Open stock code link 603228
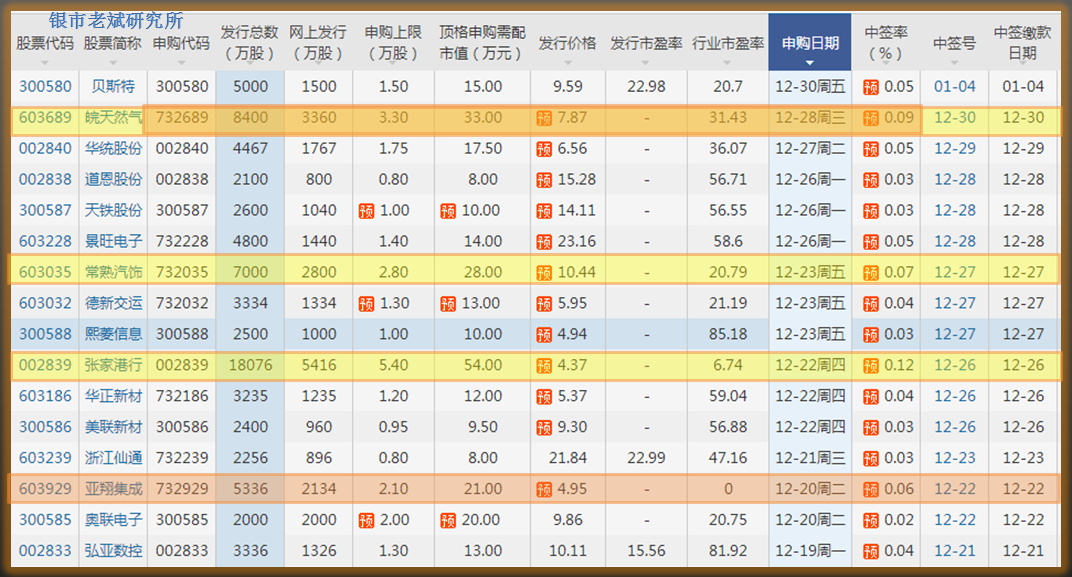 [x=45, y=241]
